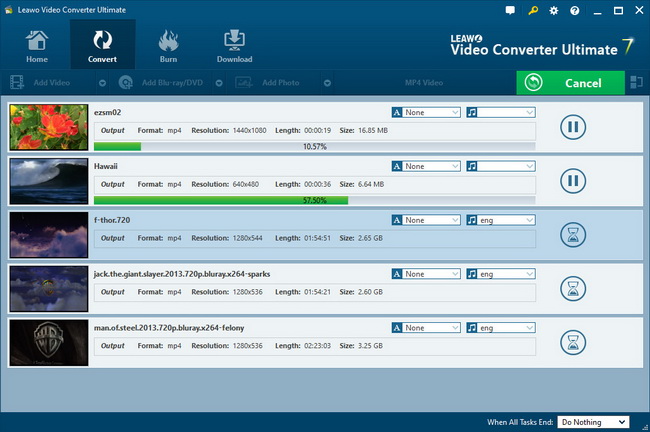Maximize the Leawo window
The image size is (650, 432).
tap(618, 11)
